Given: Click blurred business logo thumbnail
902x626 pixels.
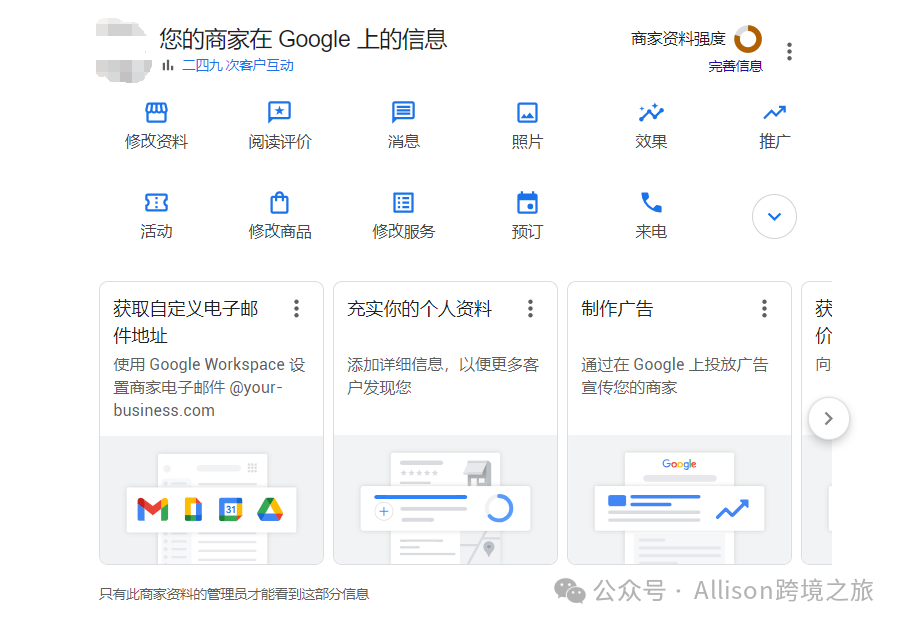Looking at the screenshot, I should tap(123, 50).
